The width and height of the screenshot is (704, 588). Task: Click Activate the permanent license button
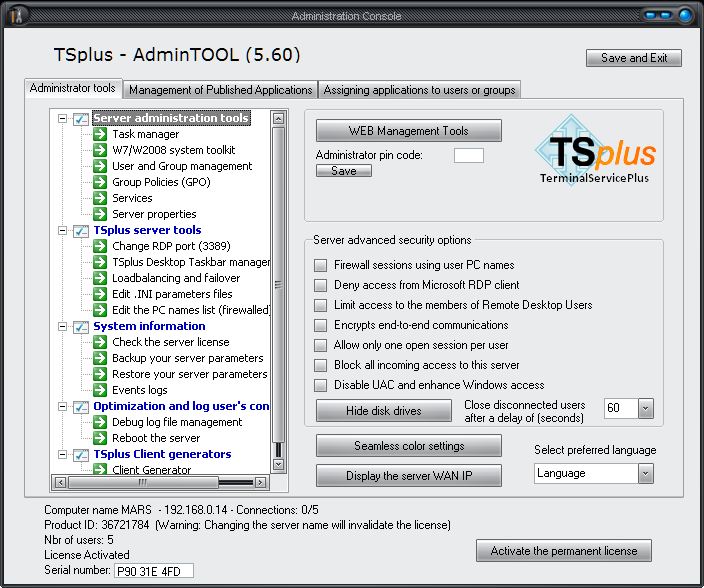pyautogui.click(x=563, y=551)
